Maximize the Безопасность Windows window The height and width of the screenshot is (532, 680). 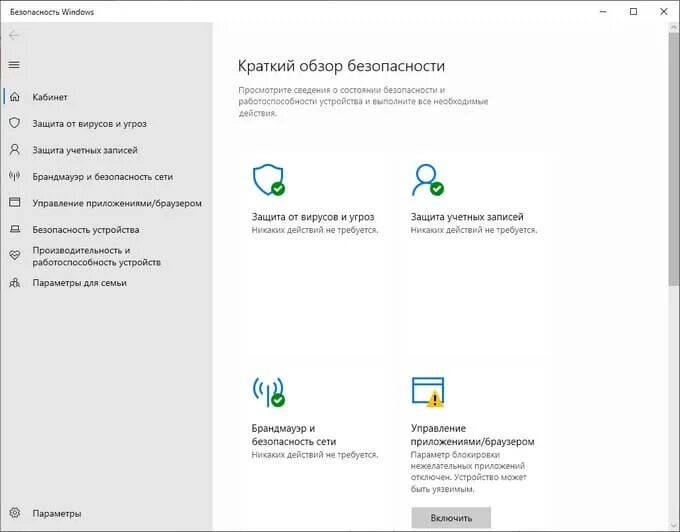tap(633, 12)
